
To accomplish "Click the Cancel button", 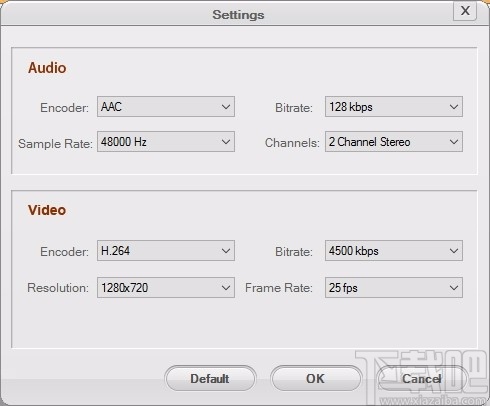I will click(421, 379).
